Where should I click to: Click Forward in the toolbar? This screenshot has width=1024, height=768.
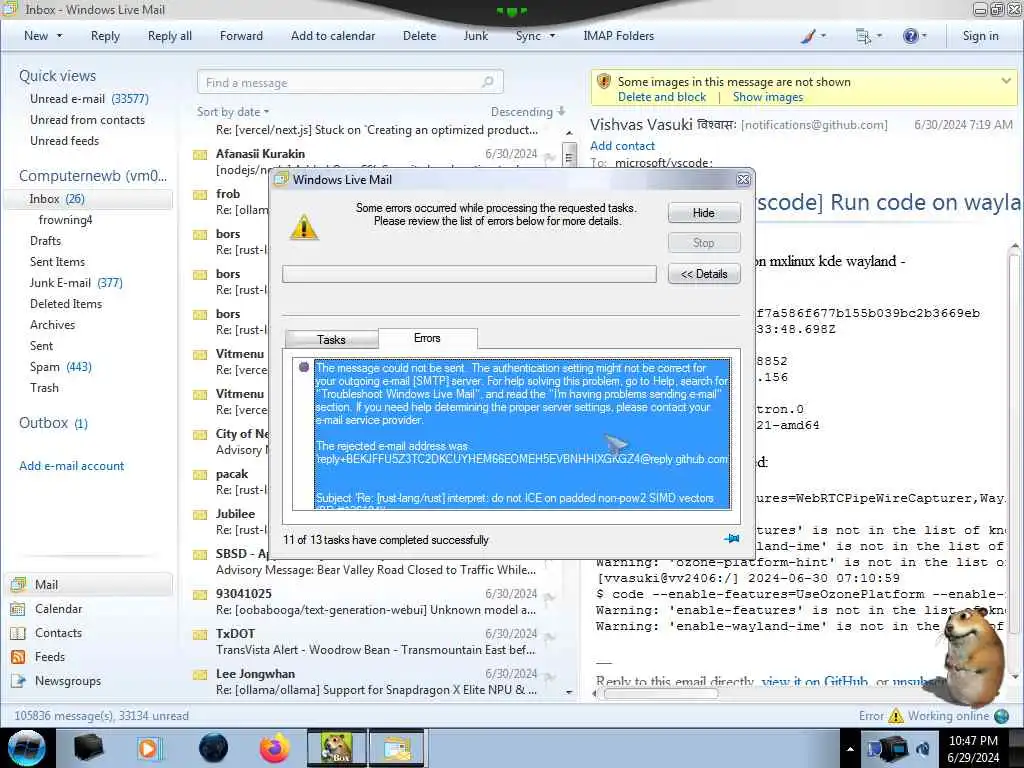[241, 36]
